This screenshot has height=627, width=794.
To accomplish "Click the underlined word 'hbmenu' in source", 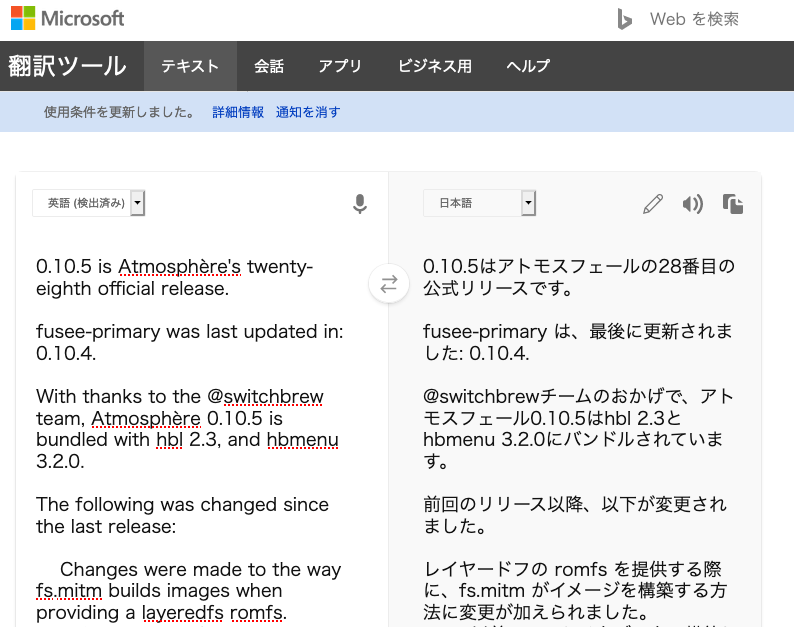I will [302, 440].
